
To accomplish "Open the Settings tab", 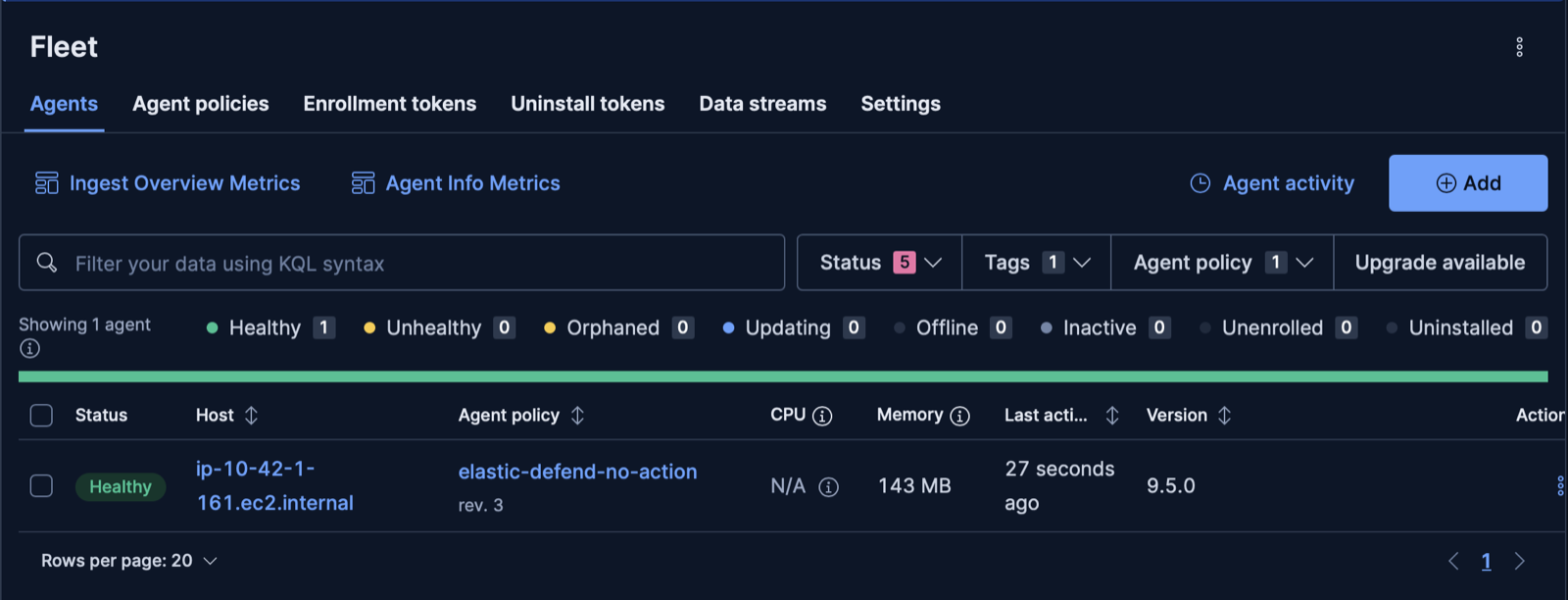I will click(901, 104).
